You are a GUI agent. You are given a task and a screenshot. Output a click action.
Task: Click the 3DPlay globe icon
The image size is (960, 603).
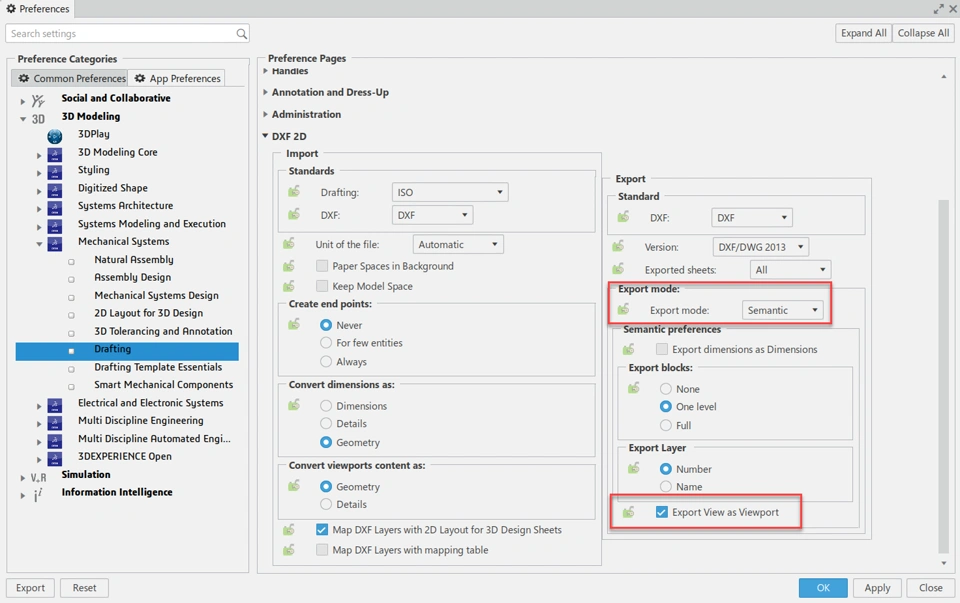(55, 135)
